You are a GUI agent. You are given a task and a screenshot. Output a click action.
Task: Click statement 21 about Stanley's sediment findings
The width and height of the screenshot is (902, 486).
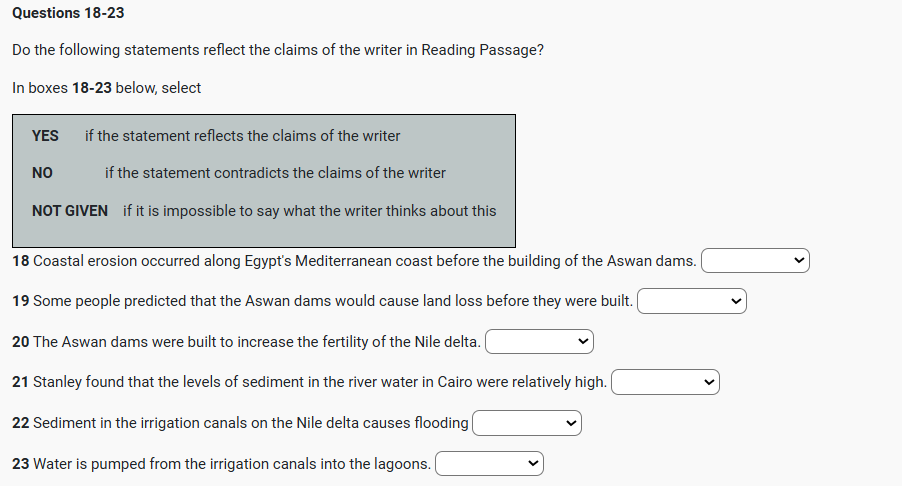(310, 382)
